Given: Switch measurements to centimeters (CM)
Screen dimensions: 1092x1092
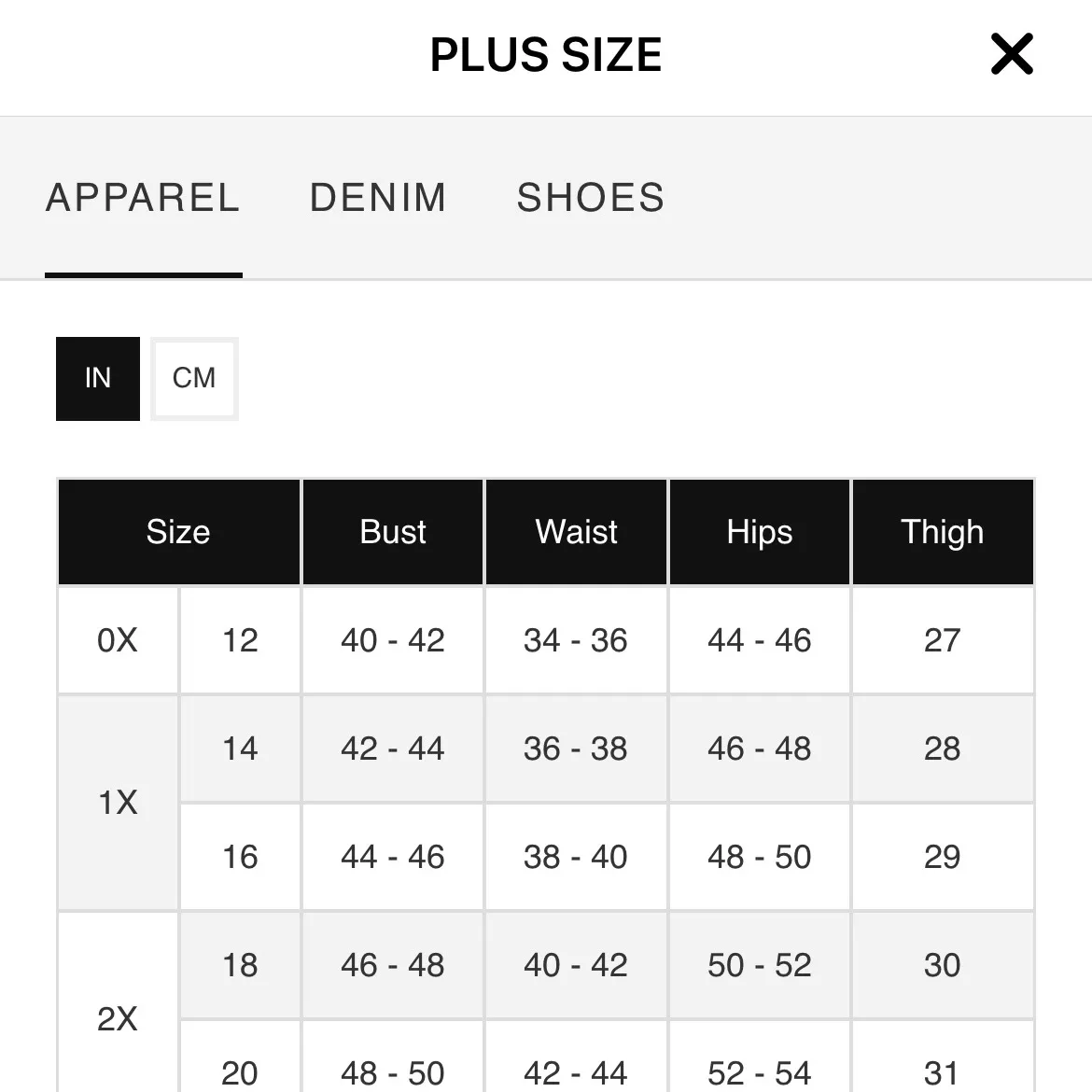Looking at the screenshot, I should [194, 378].
